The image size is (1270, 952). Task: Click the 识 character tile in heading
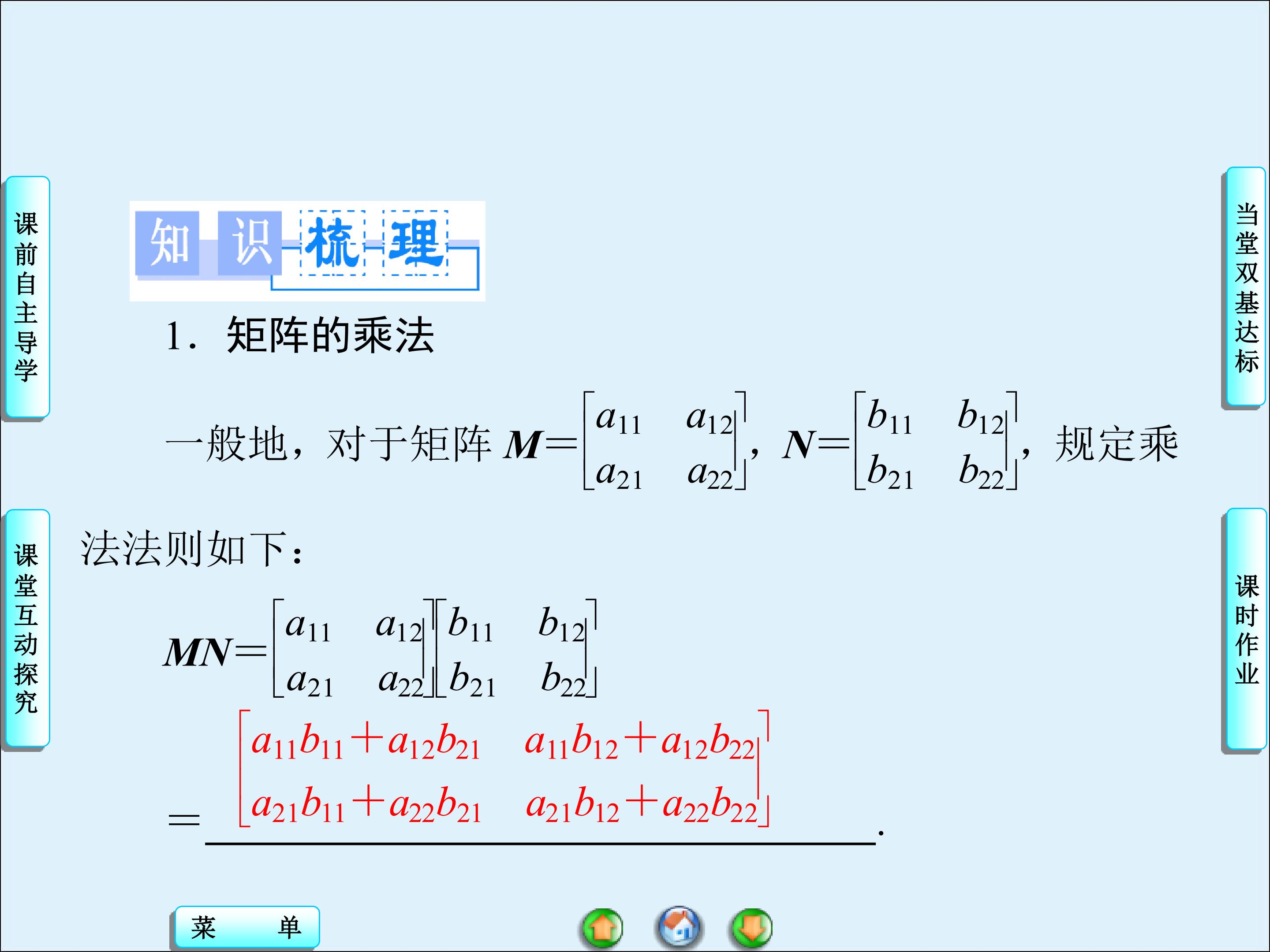point(250,243)
